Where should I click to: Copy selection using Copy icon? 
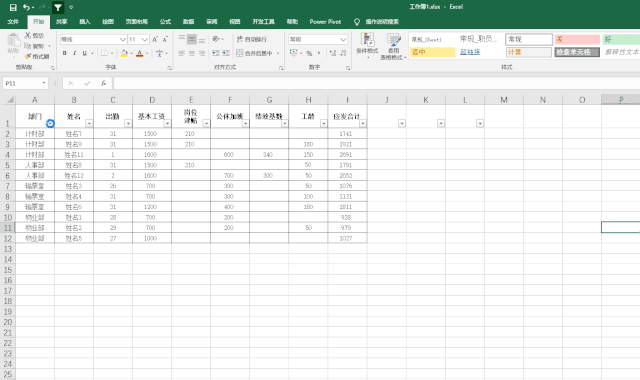tap(34, 46)
